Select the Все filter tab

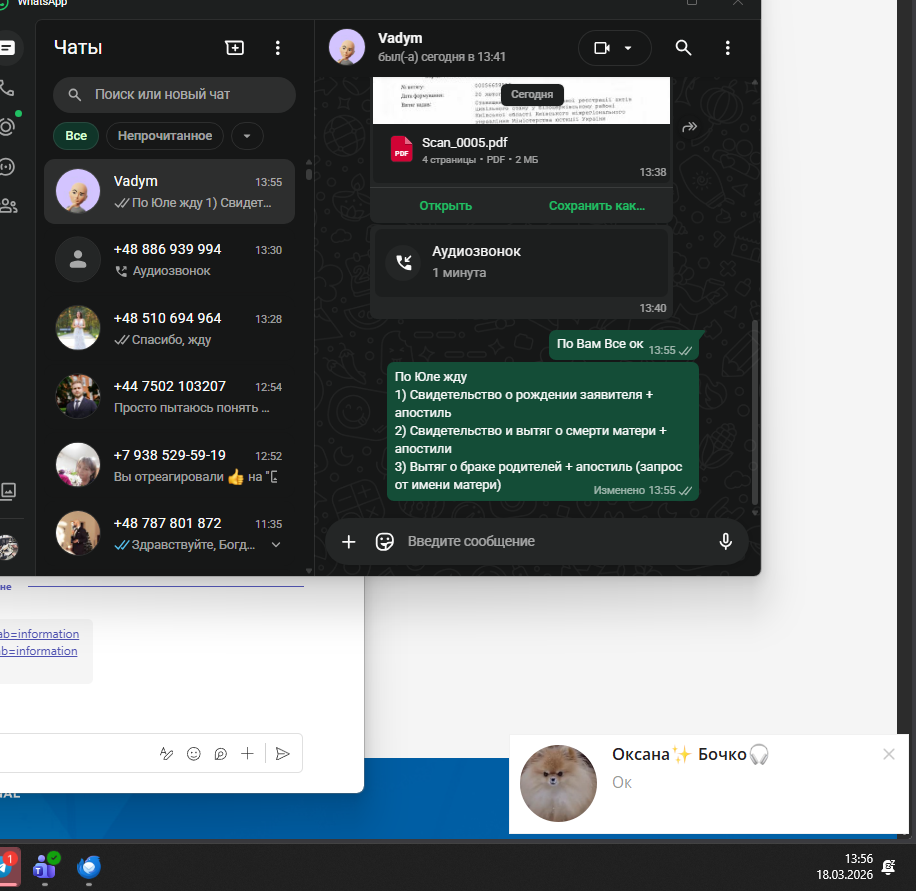76,136
